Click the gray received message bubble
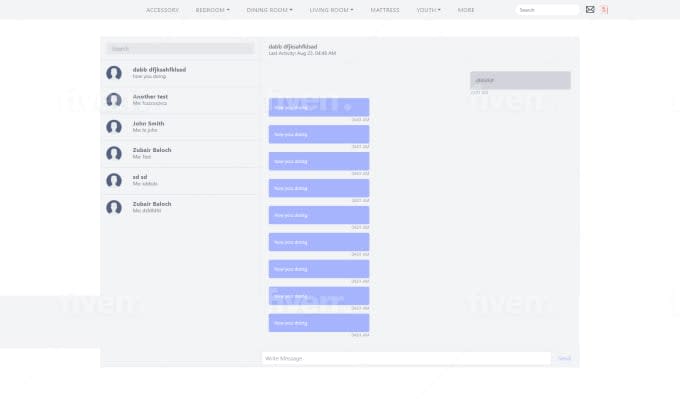The width and height of the screenshot is (680, 399). [520, 80]
